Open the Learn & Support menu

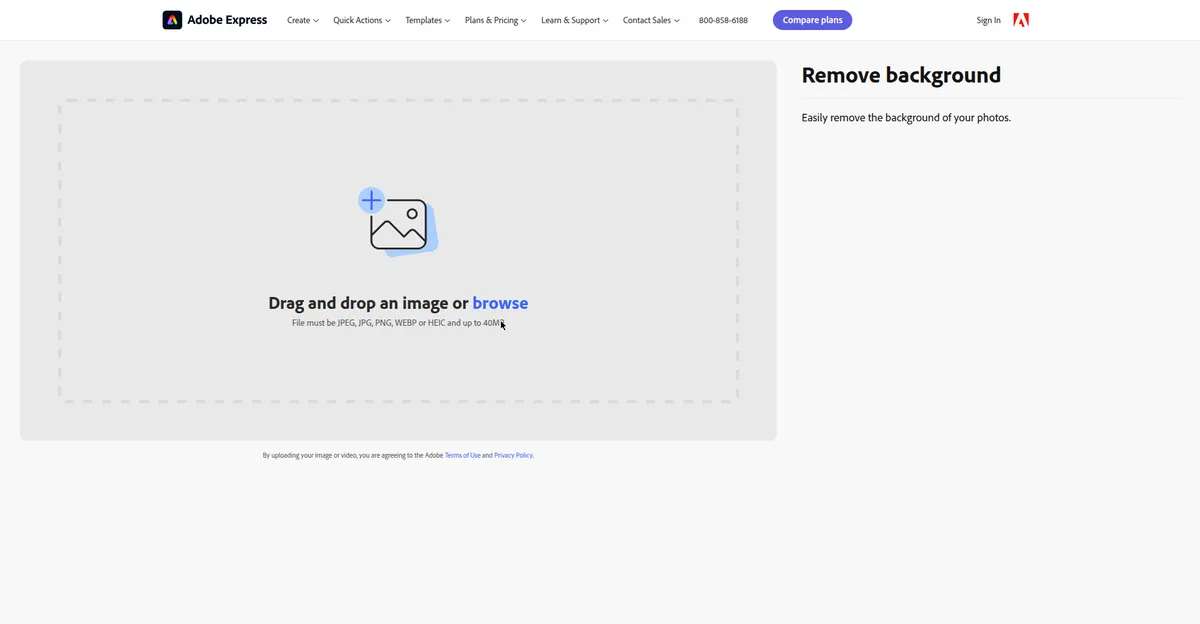tap(575, 20)
